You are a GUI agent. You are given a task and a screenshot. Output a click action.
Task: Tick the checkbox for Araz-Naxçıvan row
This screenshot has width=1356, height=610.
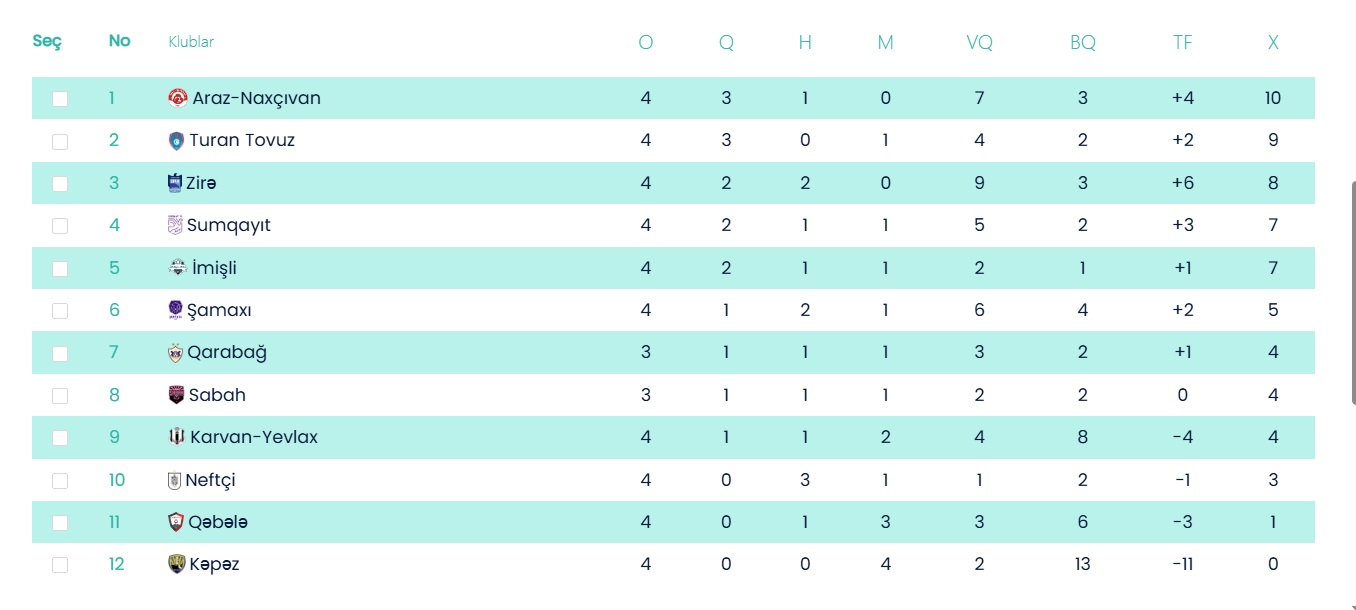pos(60,99)
